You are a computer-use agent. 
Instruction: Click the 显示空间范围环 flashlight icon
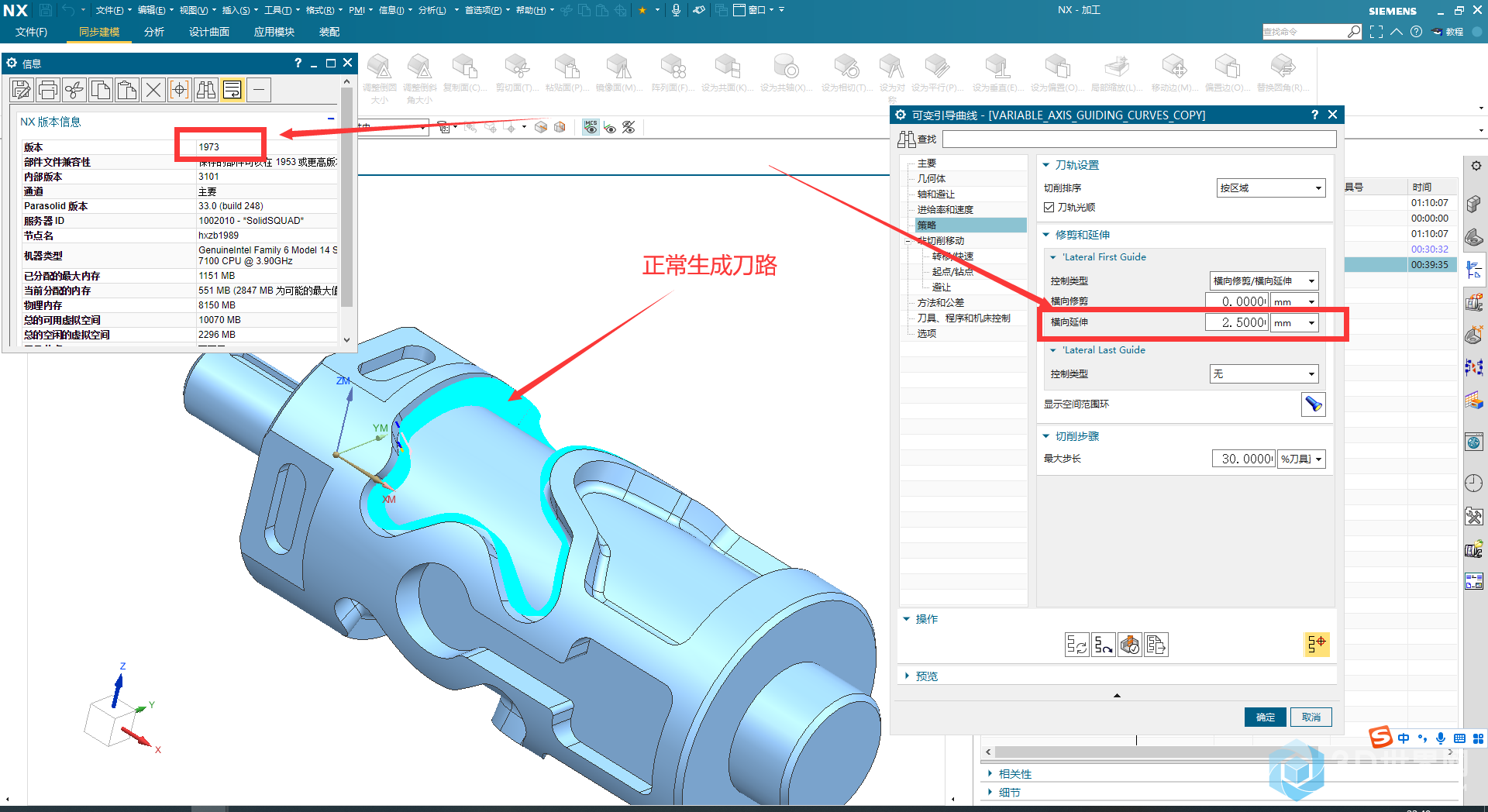1313,404
